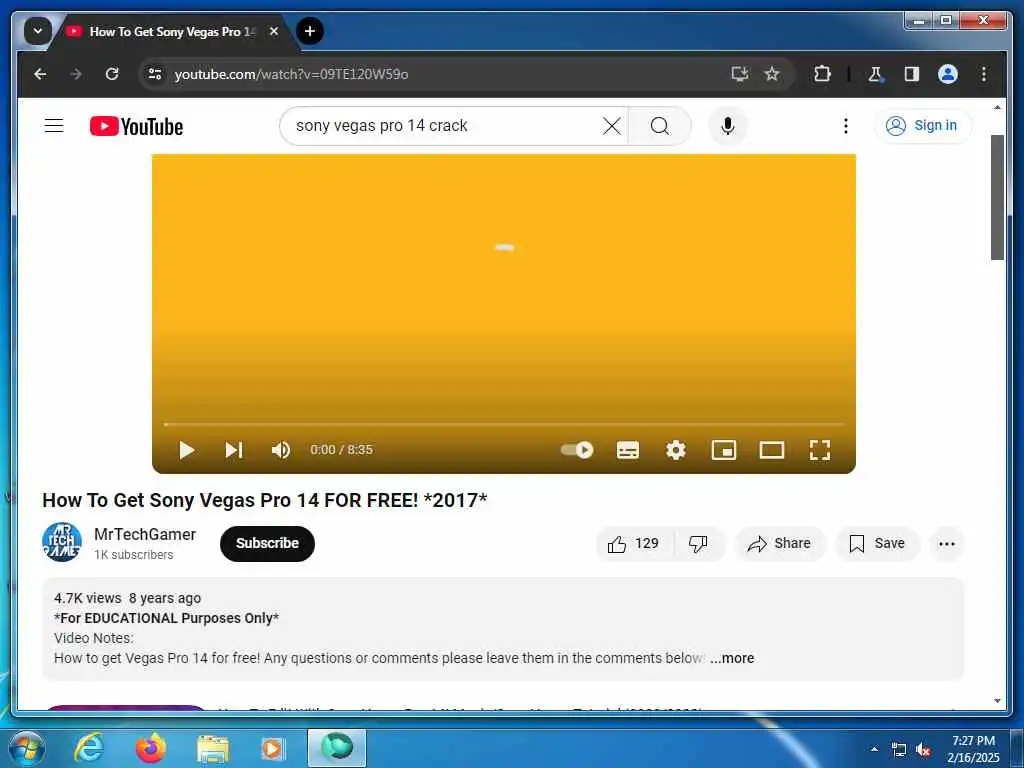Expand description with ...more
1024x768 pixels.
pyautogui.click(x=732, y=658)
